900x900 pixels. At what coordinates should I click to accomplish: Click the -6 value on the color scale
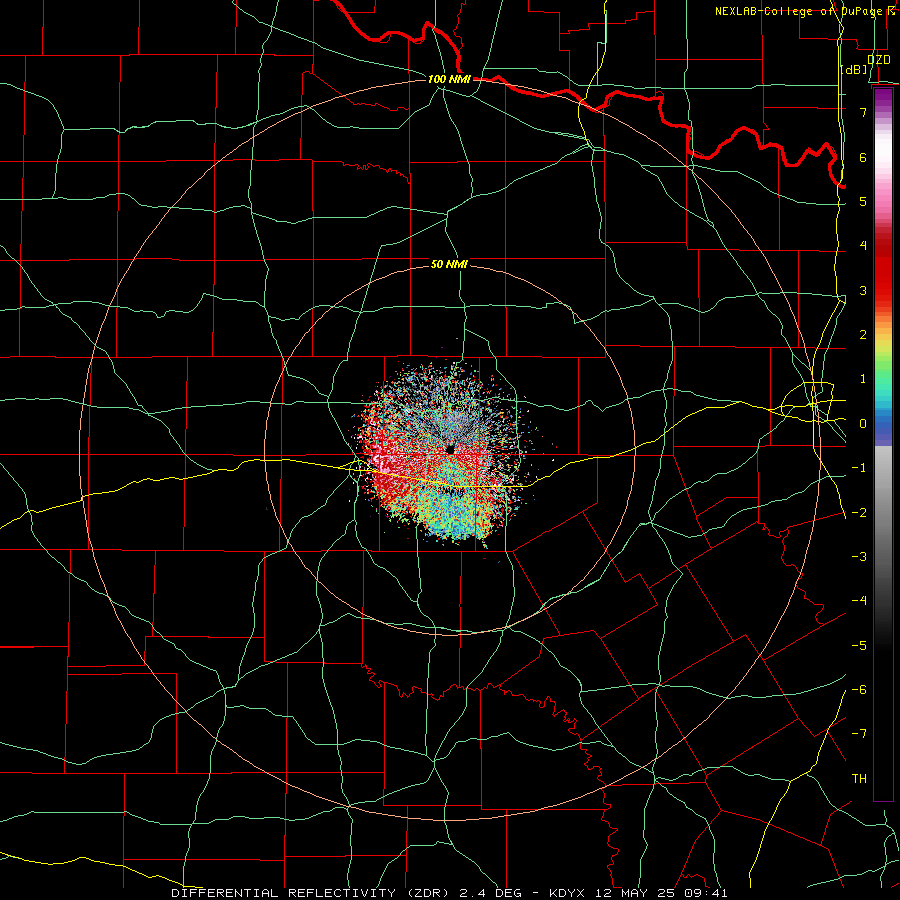(x=859, y=690)
